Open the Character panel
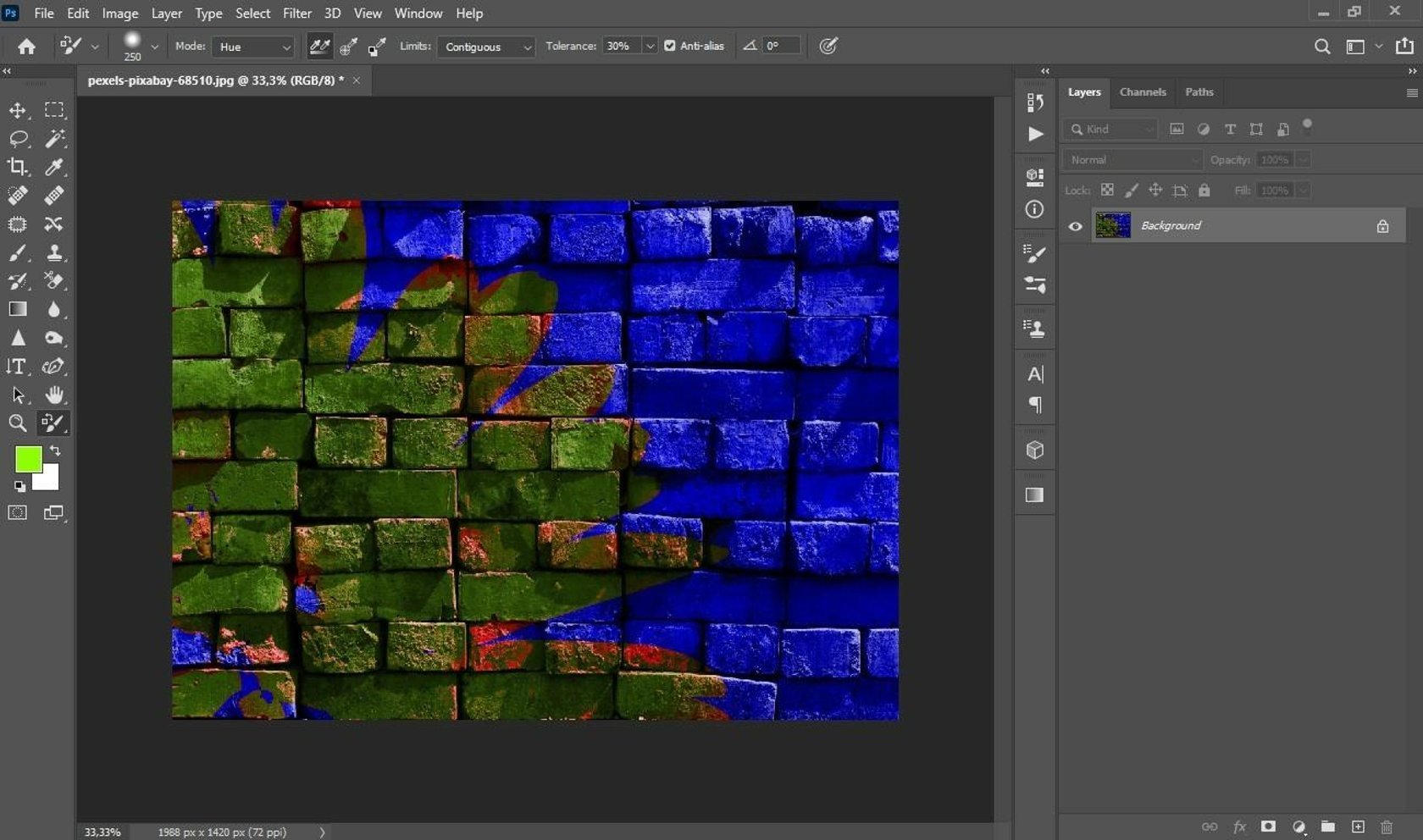Image resolution: width=1423 pixels, height=840 pixels. tap(1034, 373)
